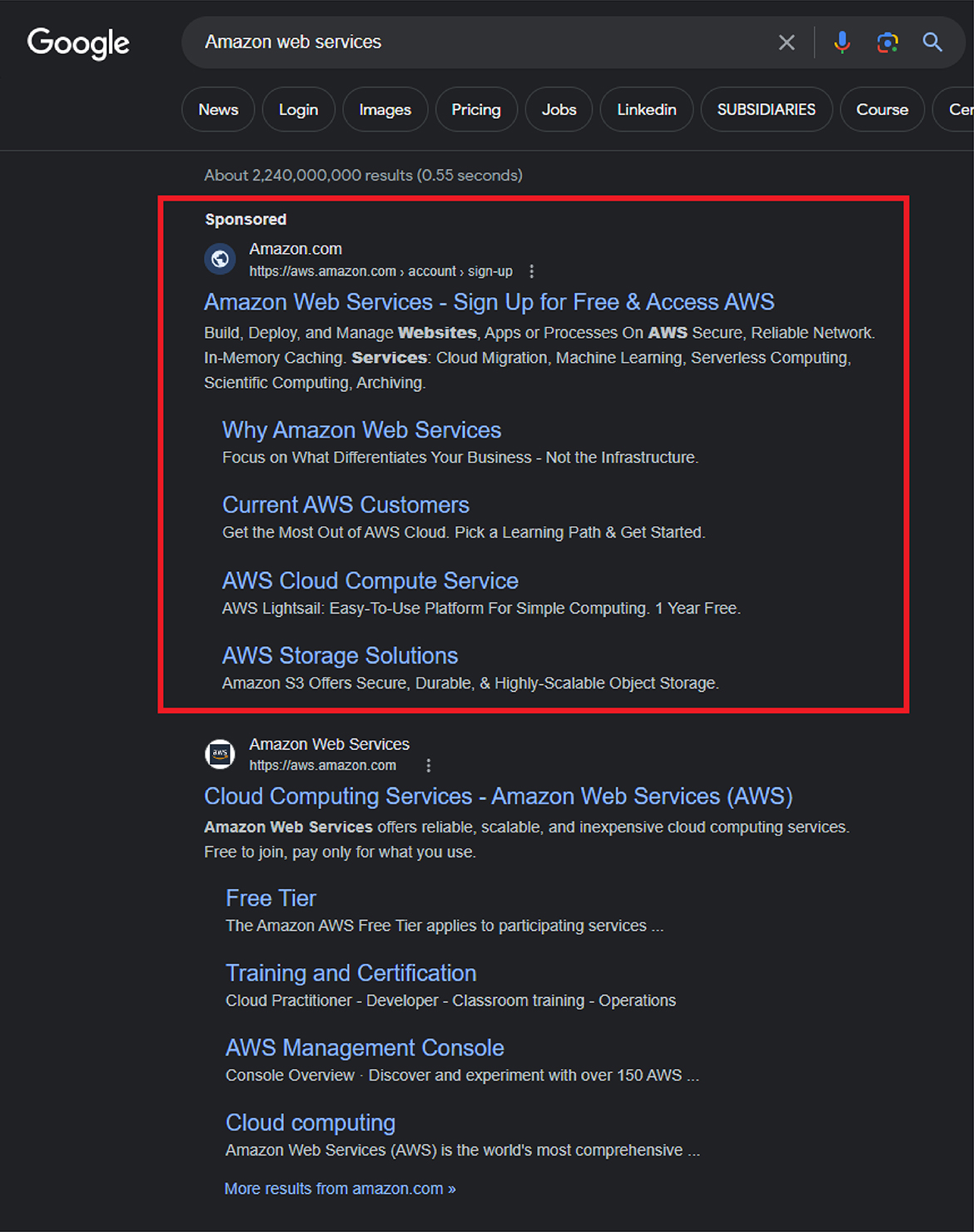Click description 'Amazon S3 Offers Secure, Durable'
The height and width of the screenshot is (1232, 974).
coord(470,683)
